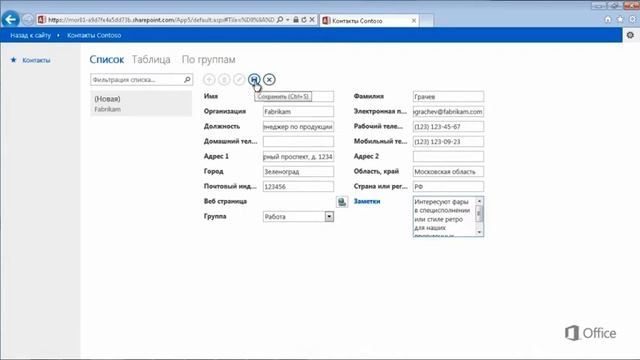The image size is (640, 360).
Task: Click the Заметки scrollbar thumb
Action: coord(479,213)
